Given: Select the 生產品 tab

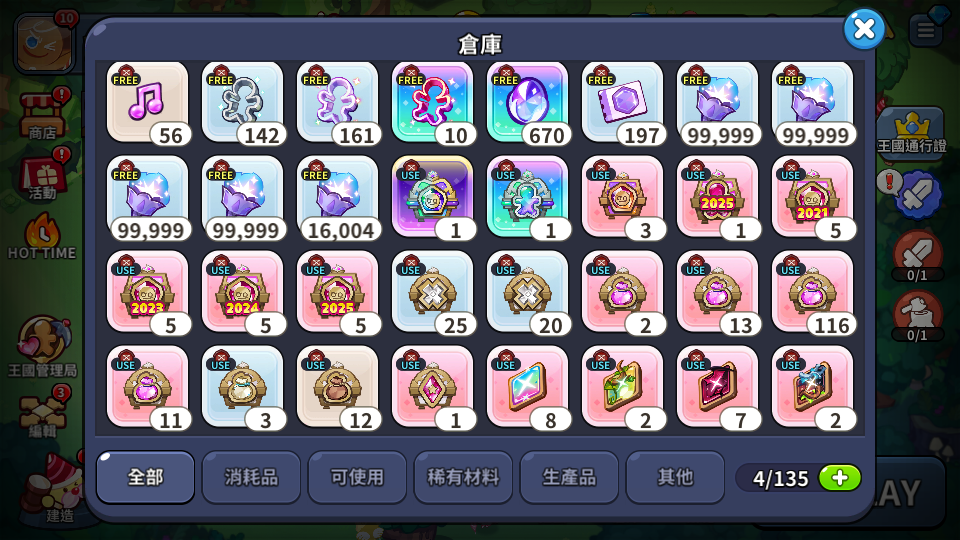Looking at the screenshot, I should (x=569, y=478).
